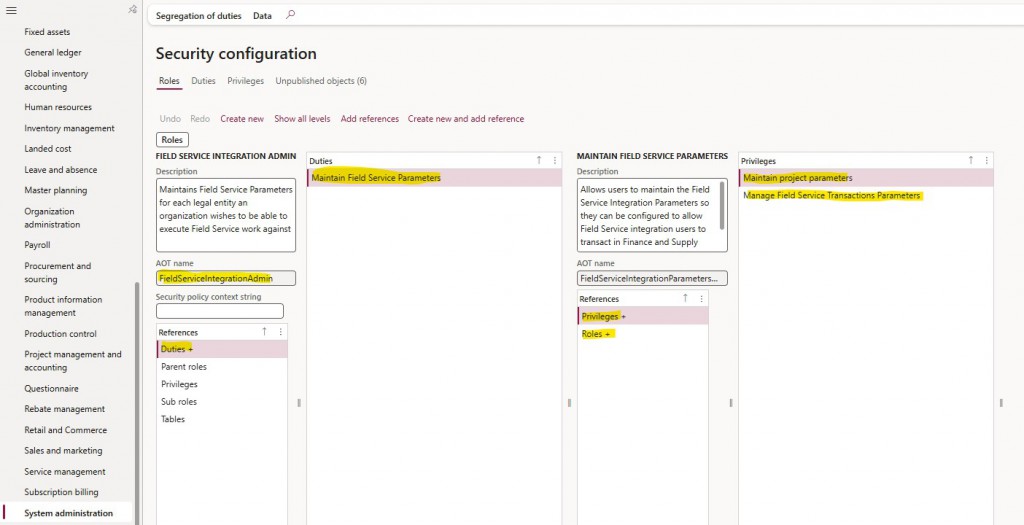
Task: Open Segregation of duties menu
Action: point(199,16)
